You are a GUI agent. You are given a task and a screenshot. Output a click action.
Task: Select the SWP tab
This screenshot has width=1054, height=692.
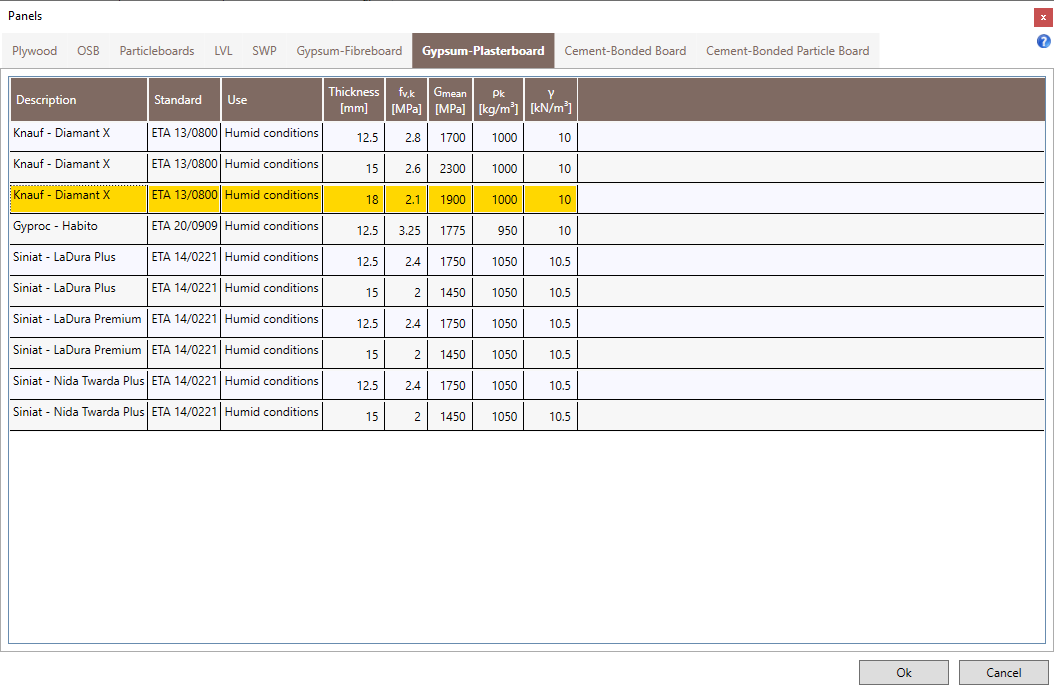pos(264,50)
